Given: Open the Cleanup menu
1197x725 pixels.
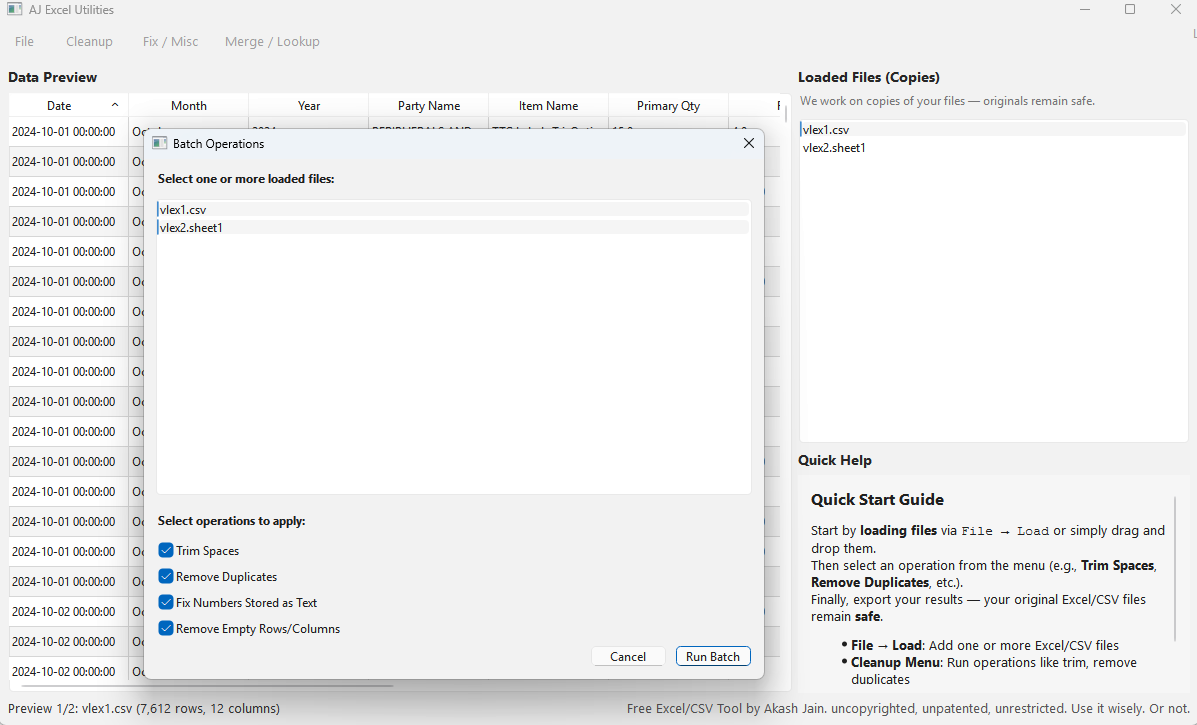Looking at the screenshot, I should coord(89,42).
